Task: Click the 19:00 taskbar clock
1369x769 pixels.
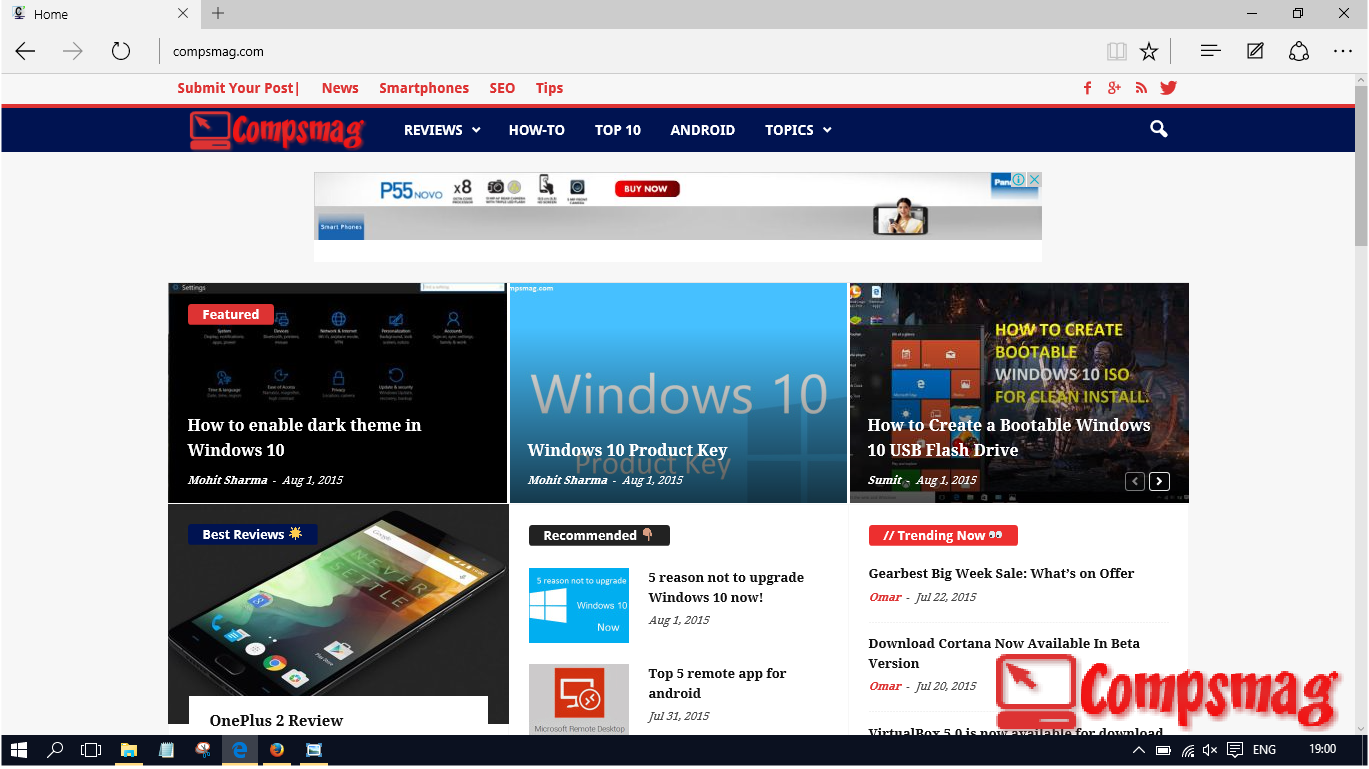Action: pyautogui.click(x=1322, y=749)
